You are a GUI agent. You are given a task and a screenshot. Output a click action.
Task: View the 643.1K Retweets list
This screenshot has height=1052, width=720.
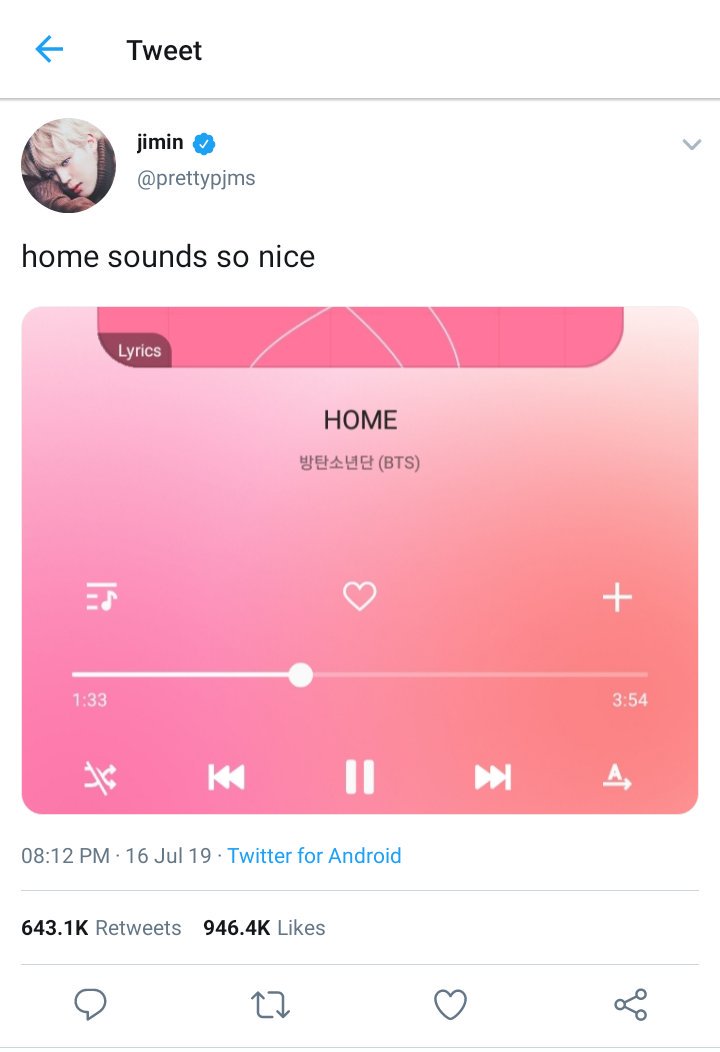(101, 928)
